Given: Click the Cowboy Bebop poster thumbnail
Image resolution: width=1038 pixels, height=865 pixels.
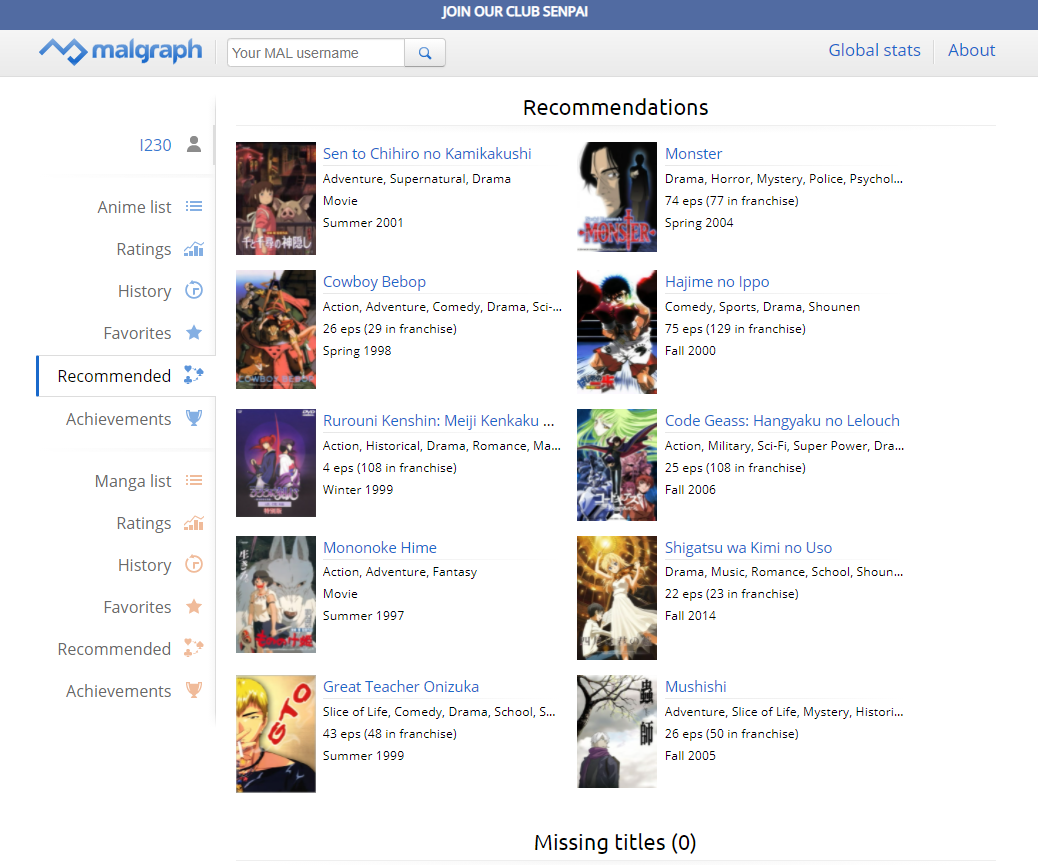Looking at the screenshot, I should [x=275, y=330].
